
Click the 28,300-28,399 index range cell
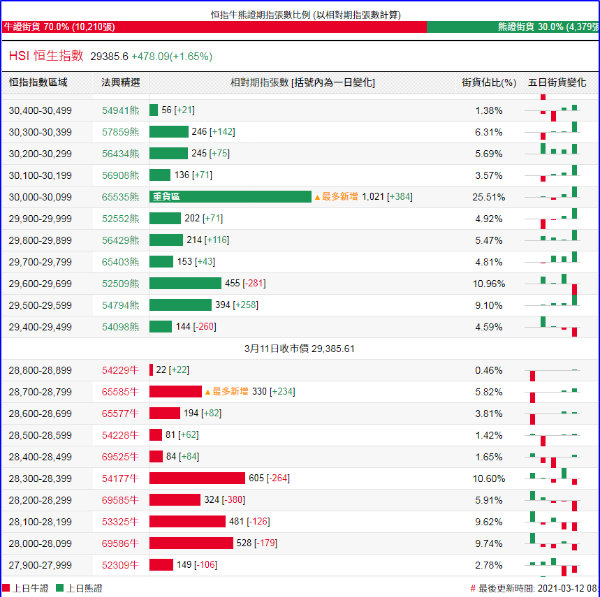(40, 478)
